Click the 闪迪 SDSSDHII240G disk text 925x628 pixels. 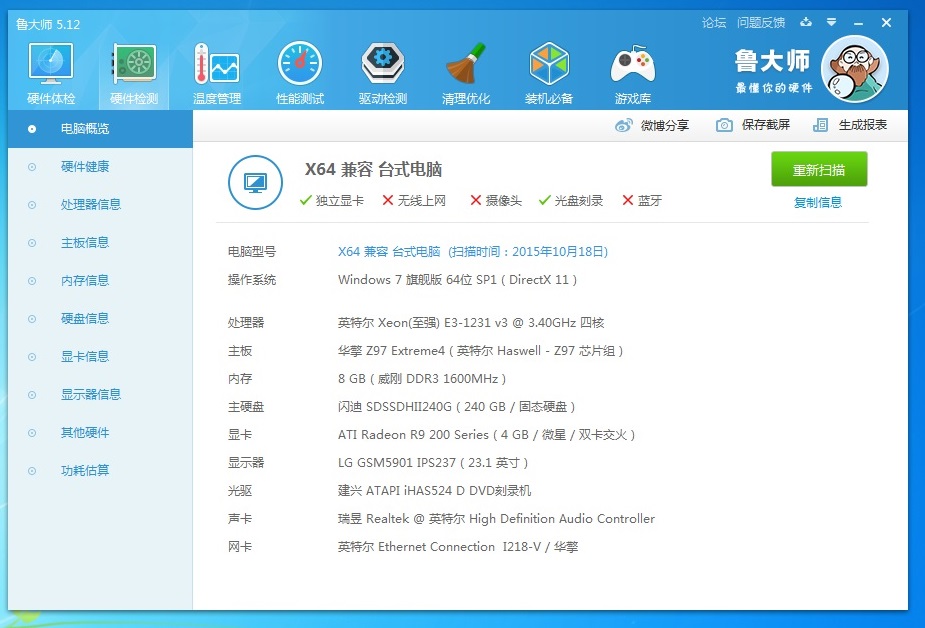coord(456,407)
